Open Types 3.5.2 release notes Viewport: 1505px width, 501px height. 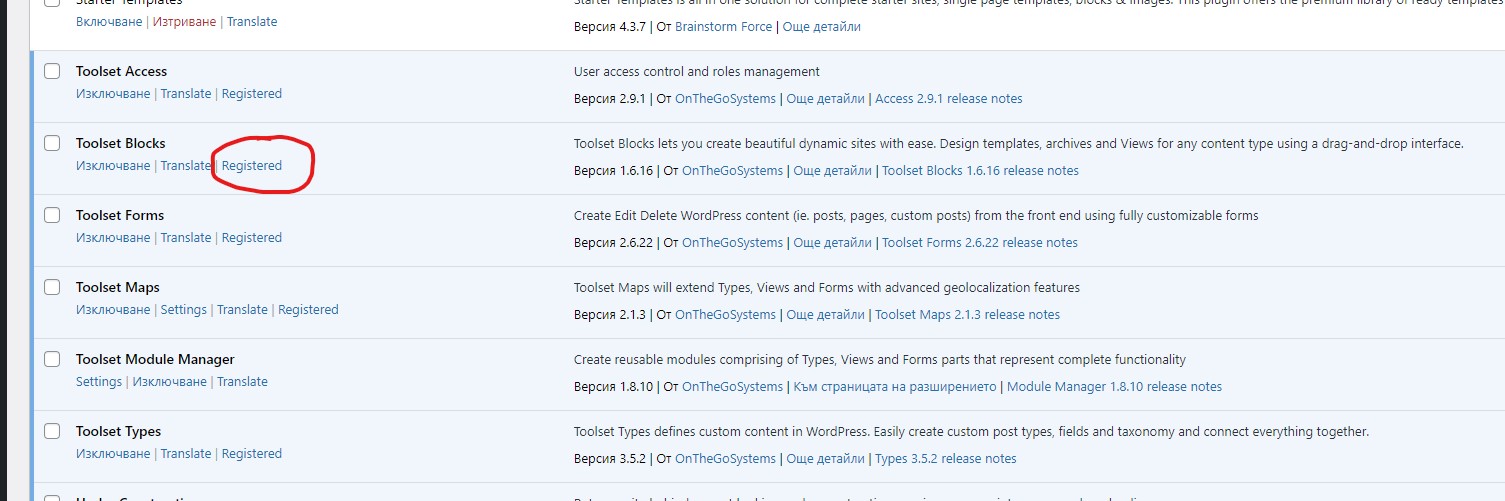coord(946,458)
